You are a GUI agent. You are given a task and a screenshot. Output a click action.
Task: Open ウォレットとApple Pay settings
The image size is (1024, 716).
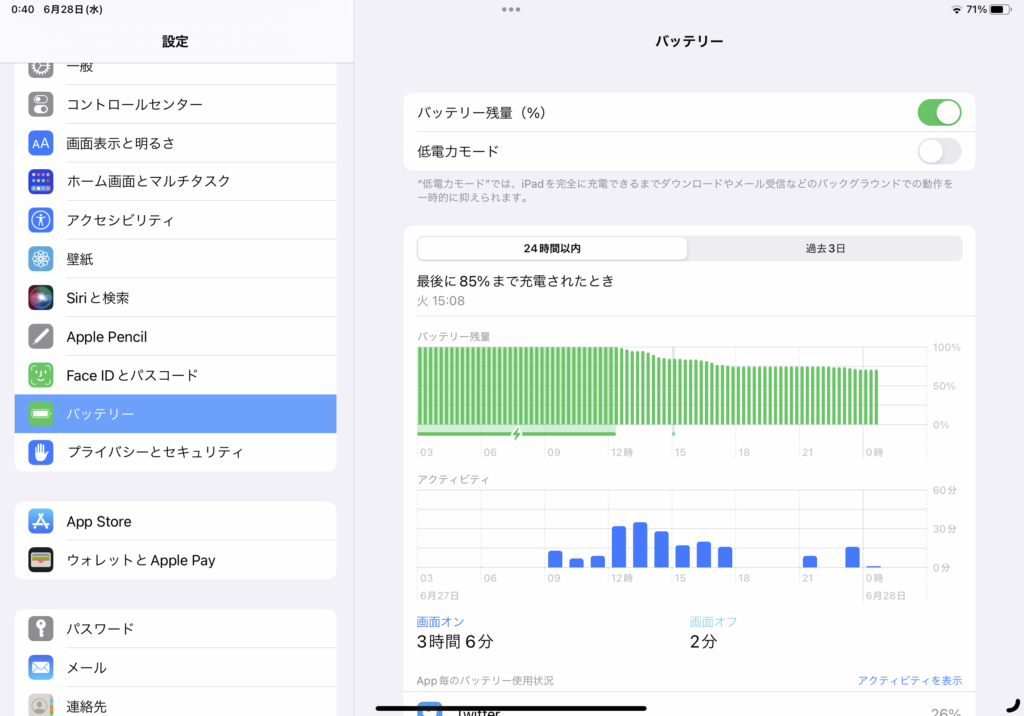(x=175, y=560)
